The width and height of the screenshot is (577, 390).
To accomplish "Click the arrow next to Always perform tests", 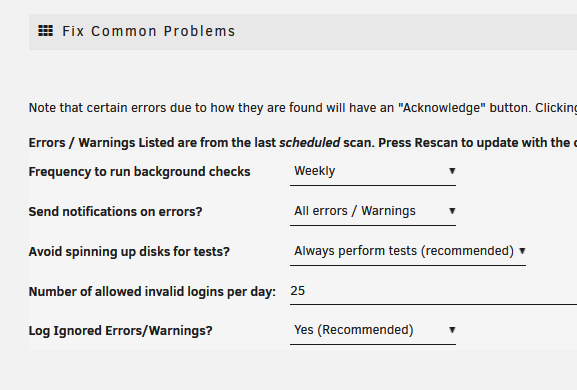I will point(522,251).
